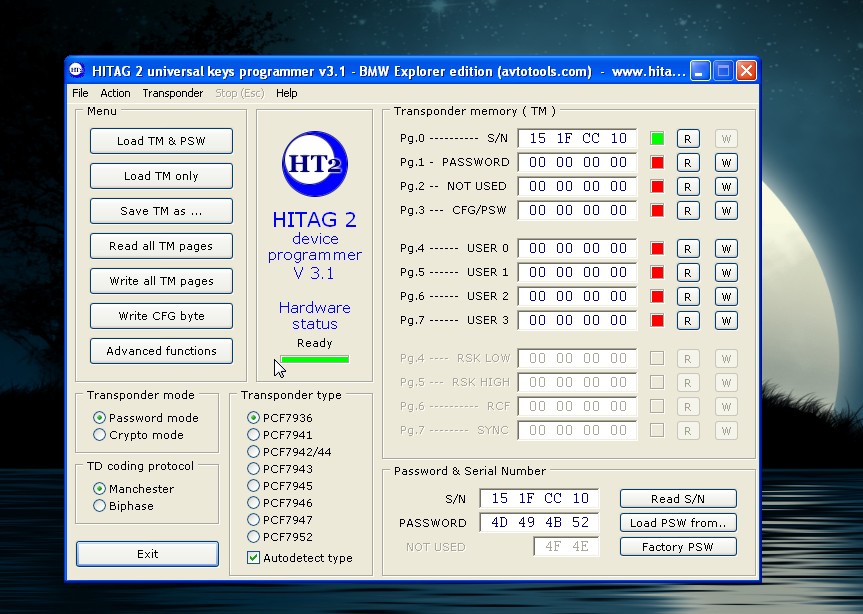Click the Pg.7 USER 3 value field
Viewport: 863px width, 614px height.
[x=577, y=321]
